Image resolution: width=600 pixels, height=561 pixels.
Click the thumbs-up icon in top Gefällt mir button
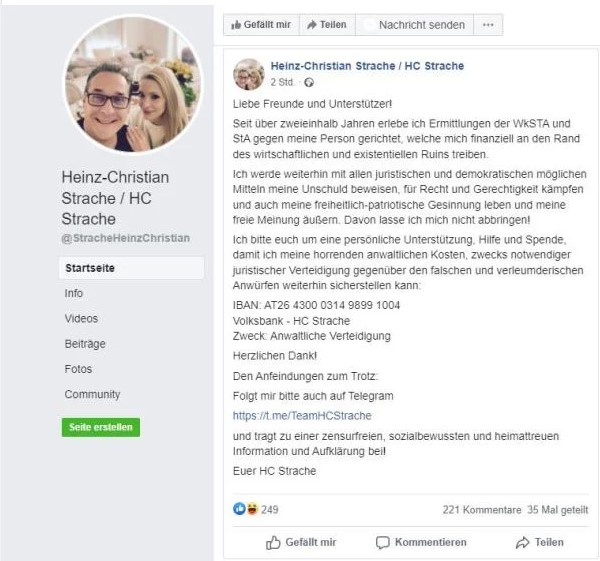click(236, 25)
